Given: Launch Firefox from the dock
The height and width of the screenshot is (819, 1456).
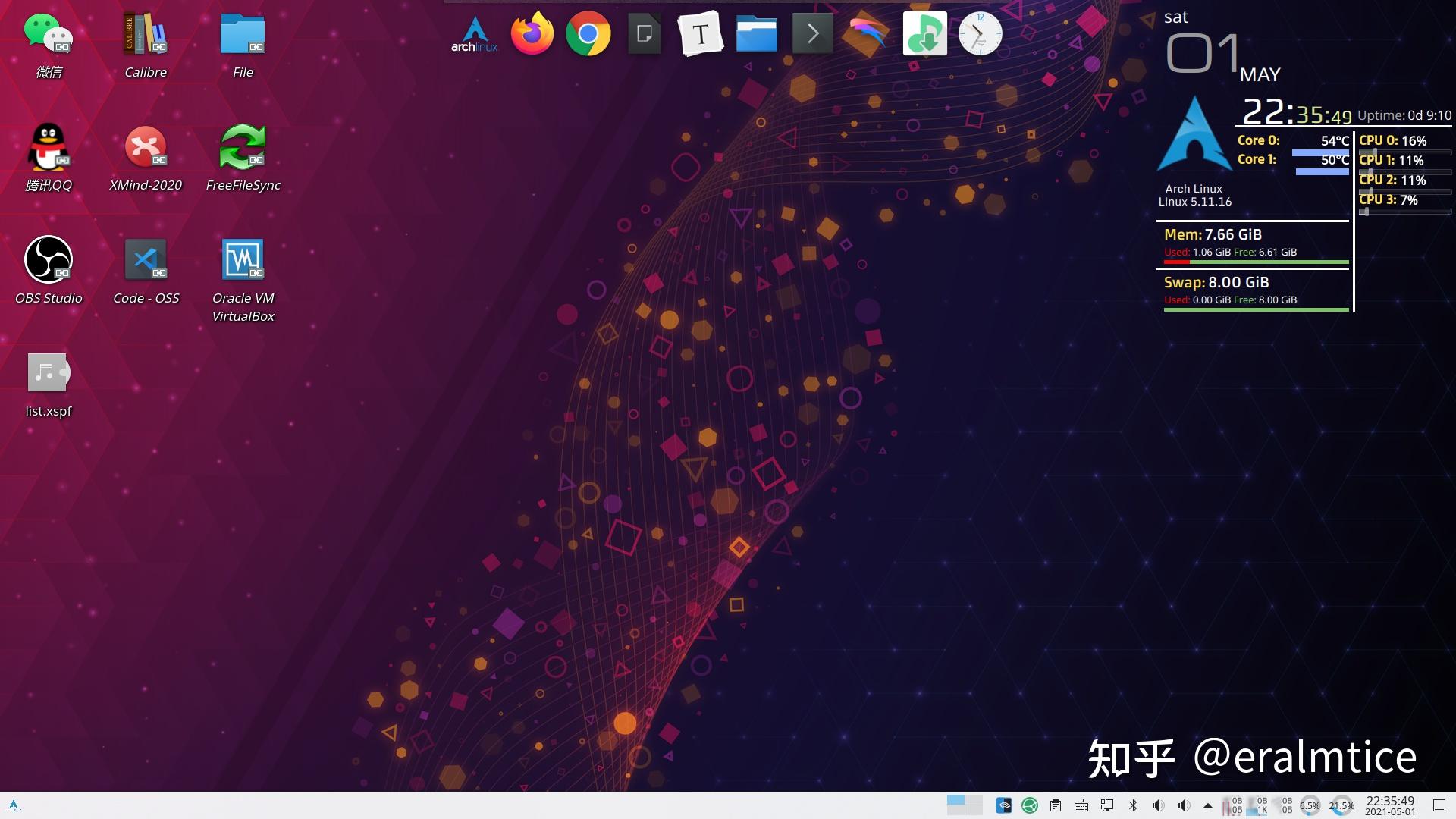Looking at the screenshot, I should (x=532, y=34).
